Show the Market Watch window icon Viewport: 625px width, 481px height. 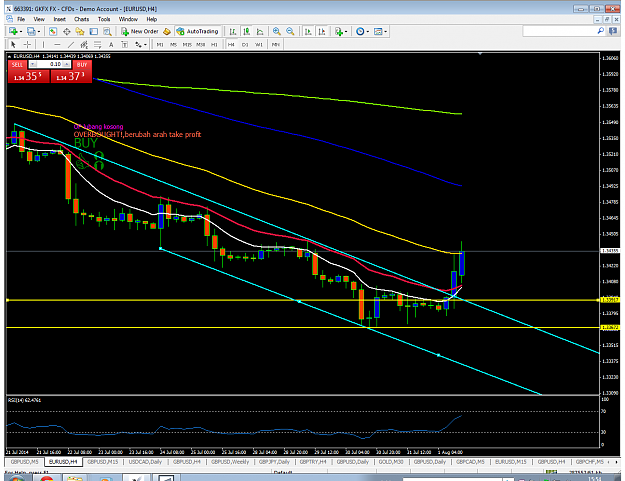click(x=53, y=31)
